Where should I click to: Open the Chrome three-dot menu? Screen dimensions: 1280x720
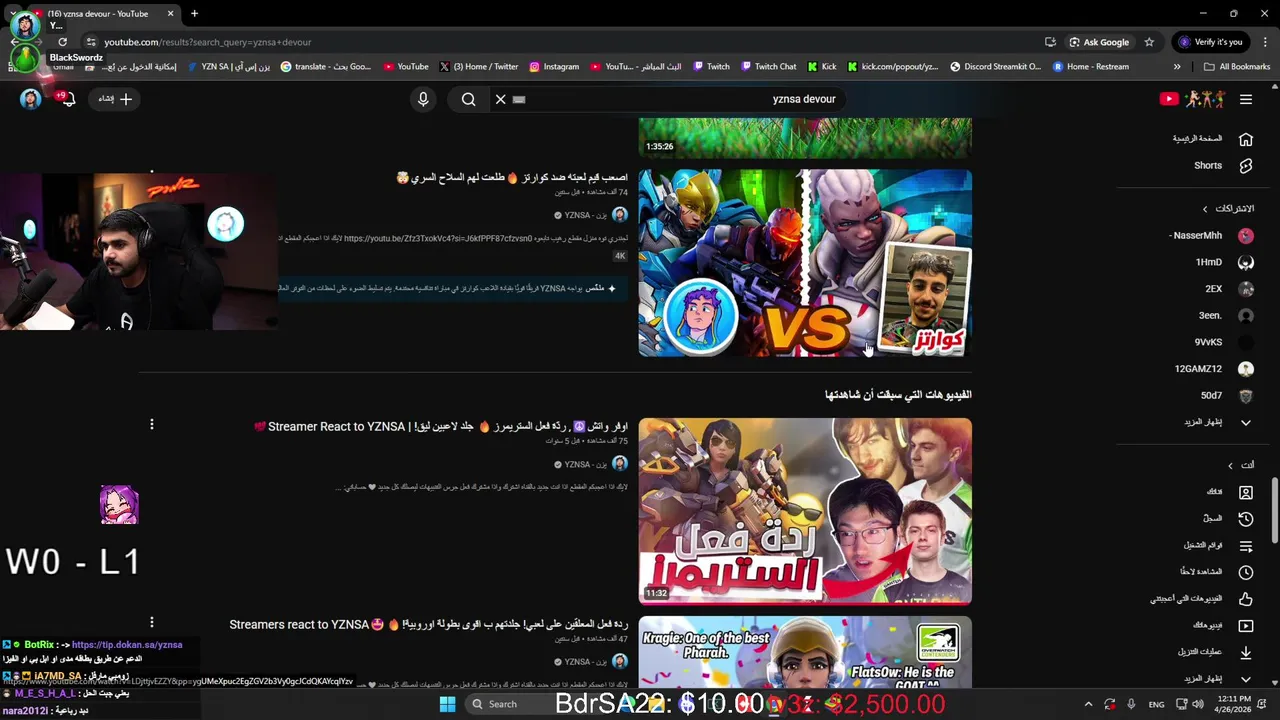pos(1266,42)
